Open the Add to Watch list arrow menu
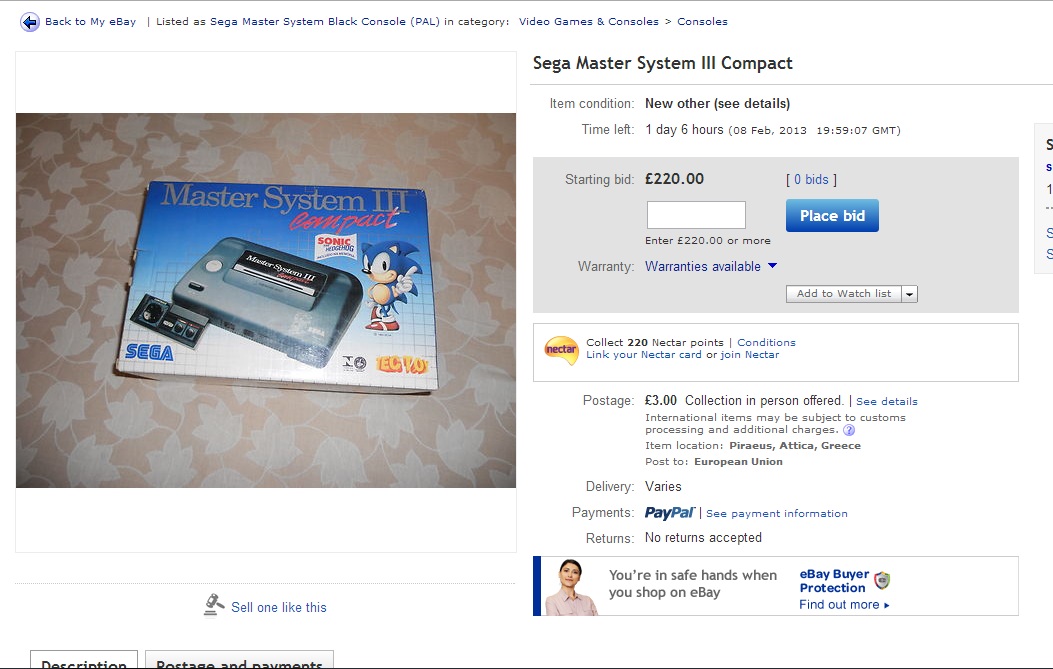This screenshot has height=669, width=1053. (x=909, y=294)
